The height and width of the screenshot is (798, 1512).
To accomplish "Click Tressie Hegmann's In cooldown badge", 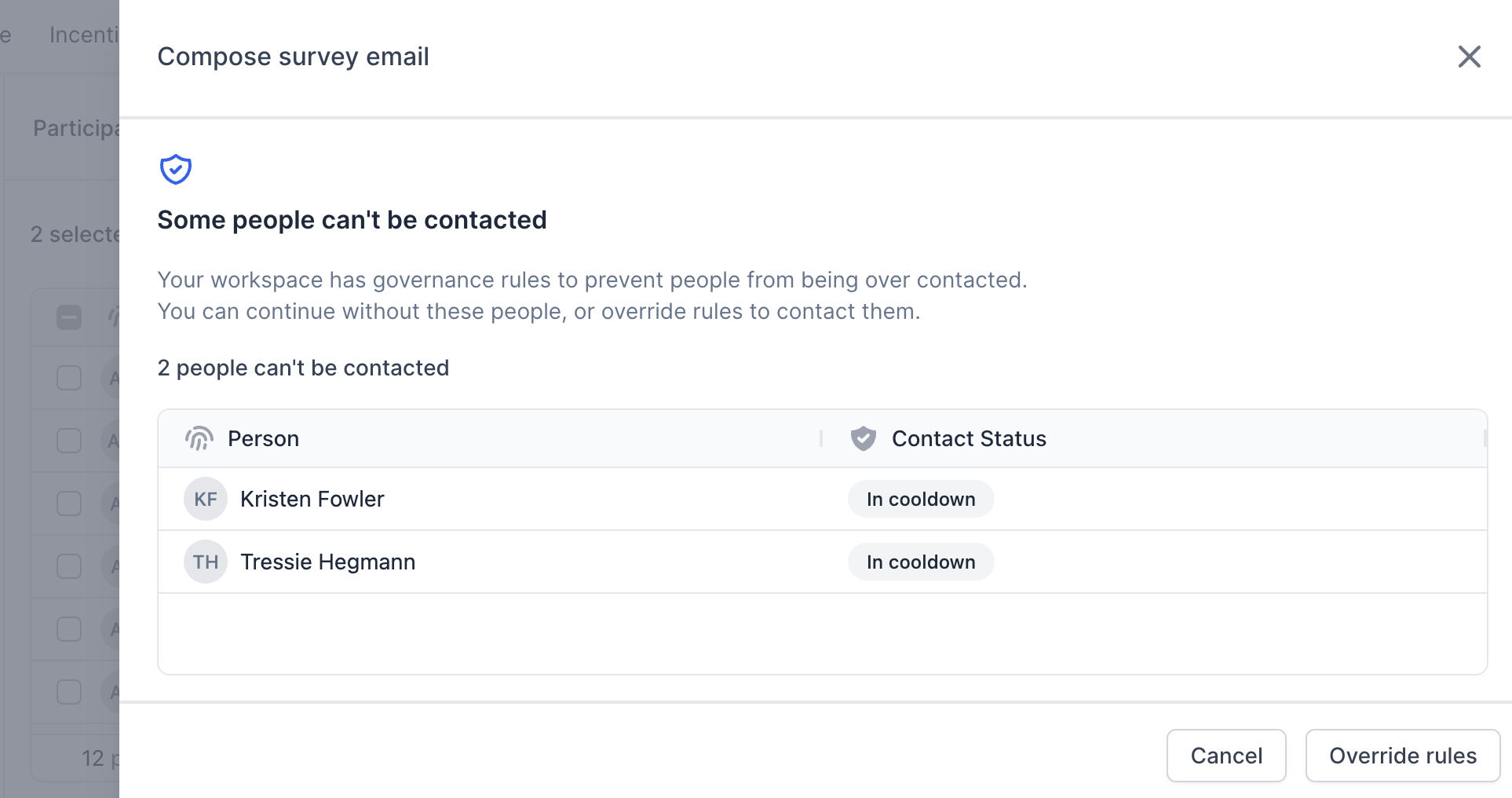I will (x=921, y=562).
